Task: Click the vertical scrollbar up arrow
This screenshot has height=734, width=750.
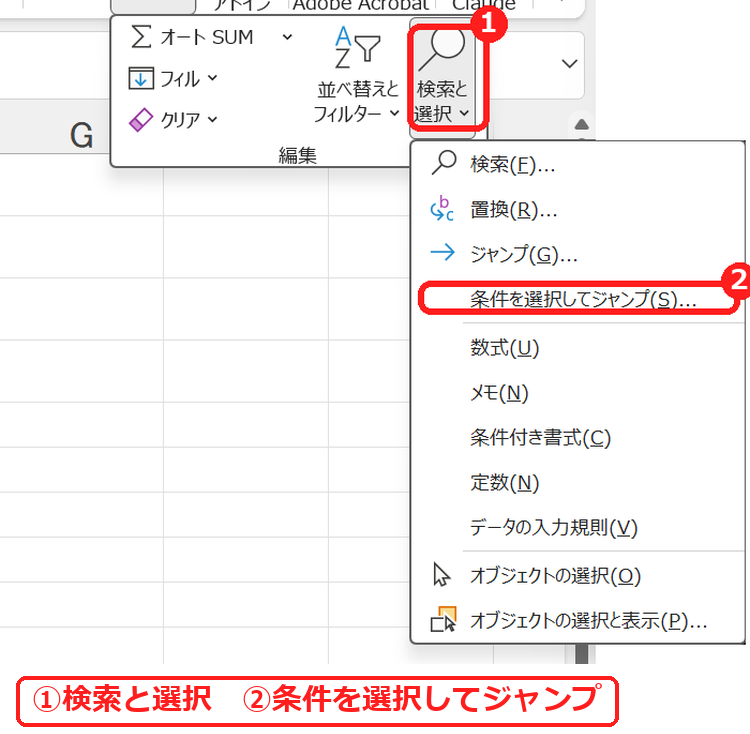Action: (x=582, y=125)
